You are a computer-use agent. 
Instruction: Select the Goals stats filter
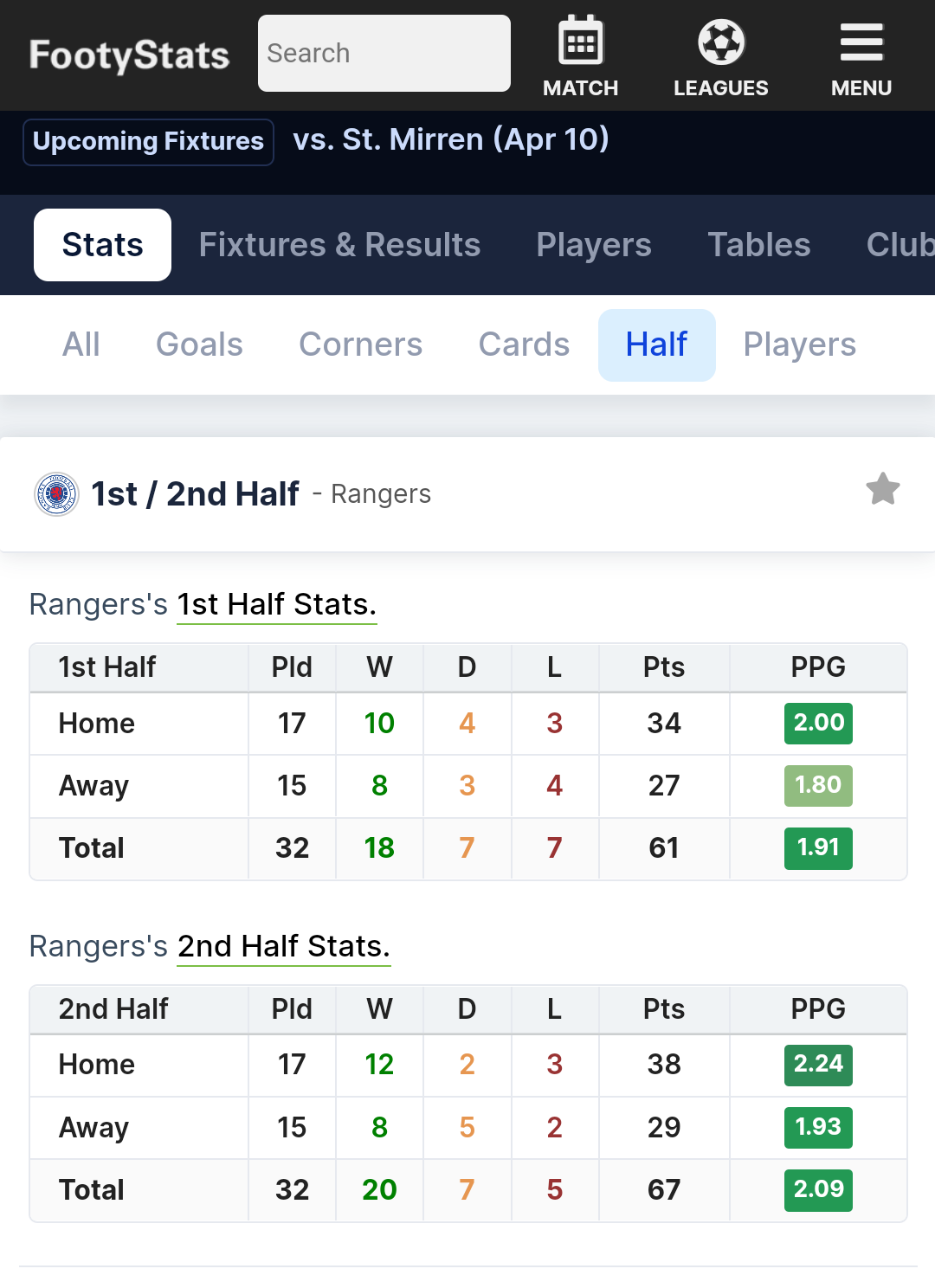pos(199,345)
